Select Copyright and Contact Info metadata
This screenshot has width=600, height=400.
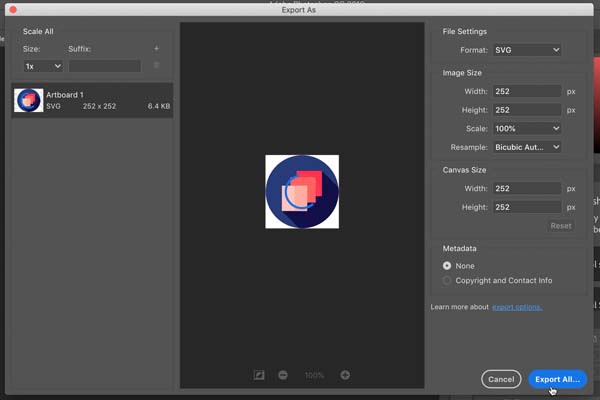447,281
